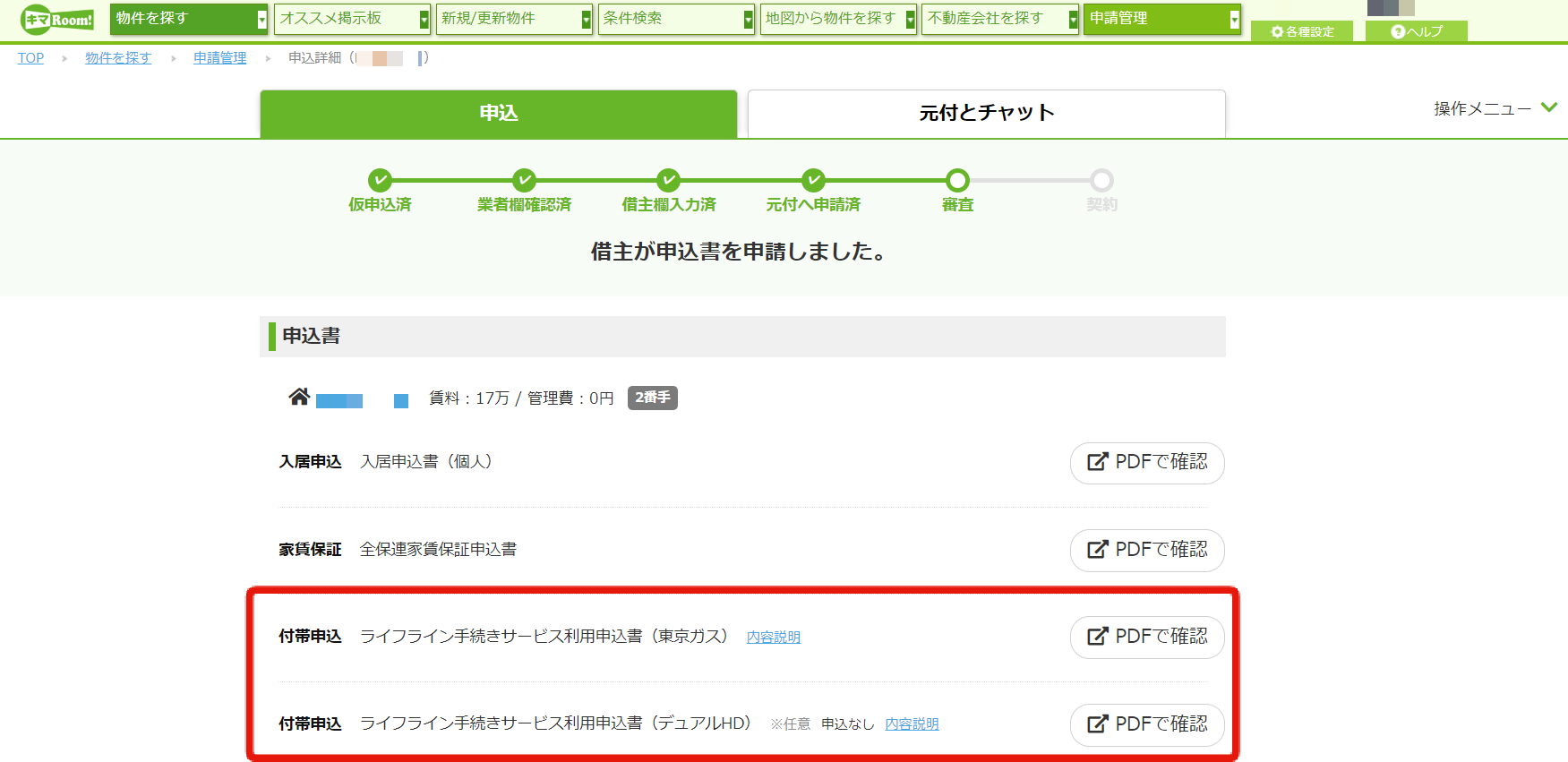Click the 家賃保証 row label
Screen dimensions: 1568x762
click(x=310, y=550)
